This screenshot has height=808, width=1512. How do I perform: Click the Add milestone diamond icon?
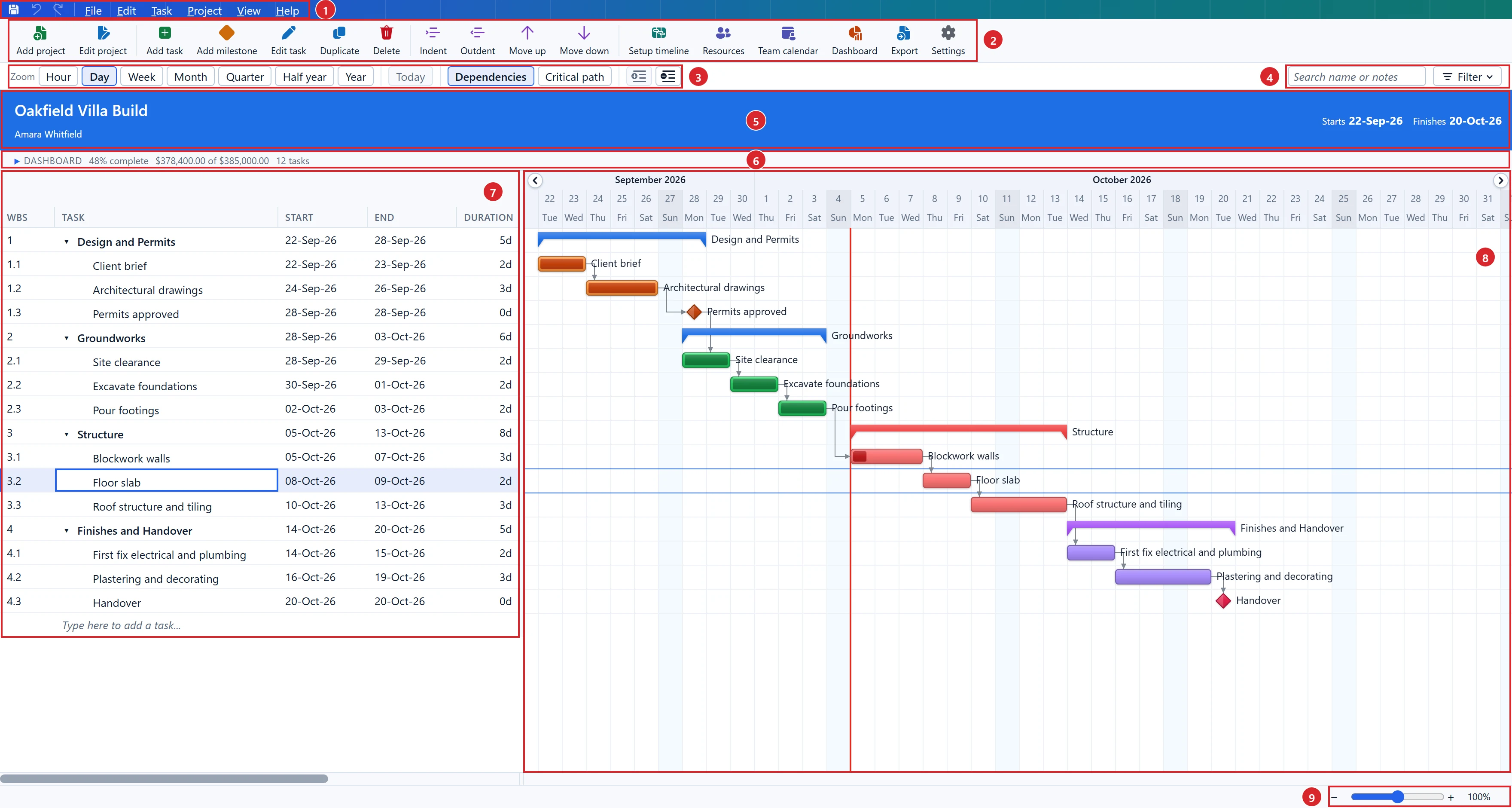click(x=226, y=33)
